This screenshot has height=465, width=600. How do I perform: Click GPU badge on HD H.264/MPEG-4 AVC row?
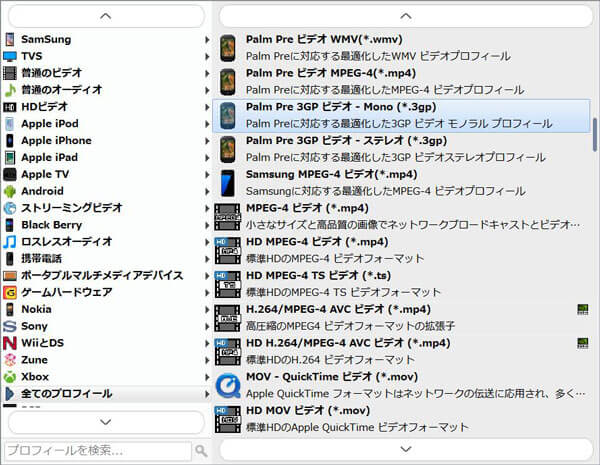pos(582,343)
